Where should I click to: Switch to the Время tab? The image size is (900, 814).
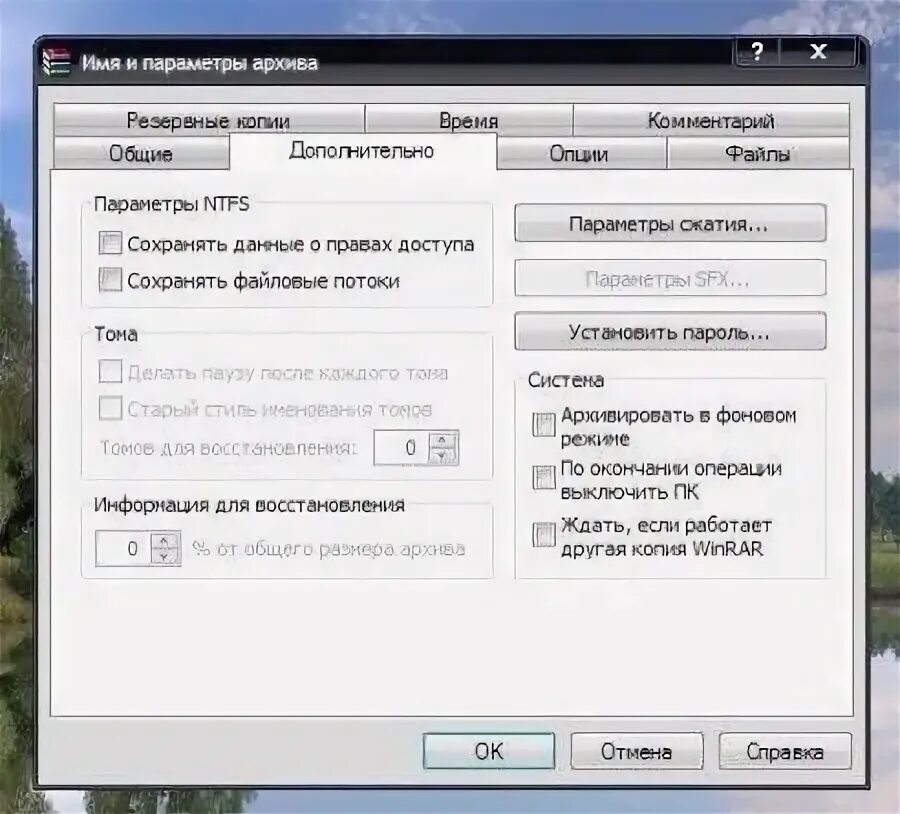click(468, 121)
